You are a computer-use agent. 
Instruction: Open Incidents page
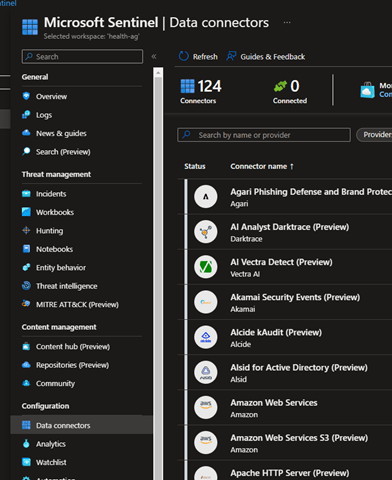tap(51, 194)
